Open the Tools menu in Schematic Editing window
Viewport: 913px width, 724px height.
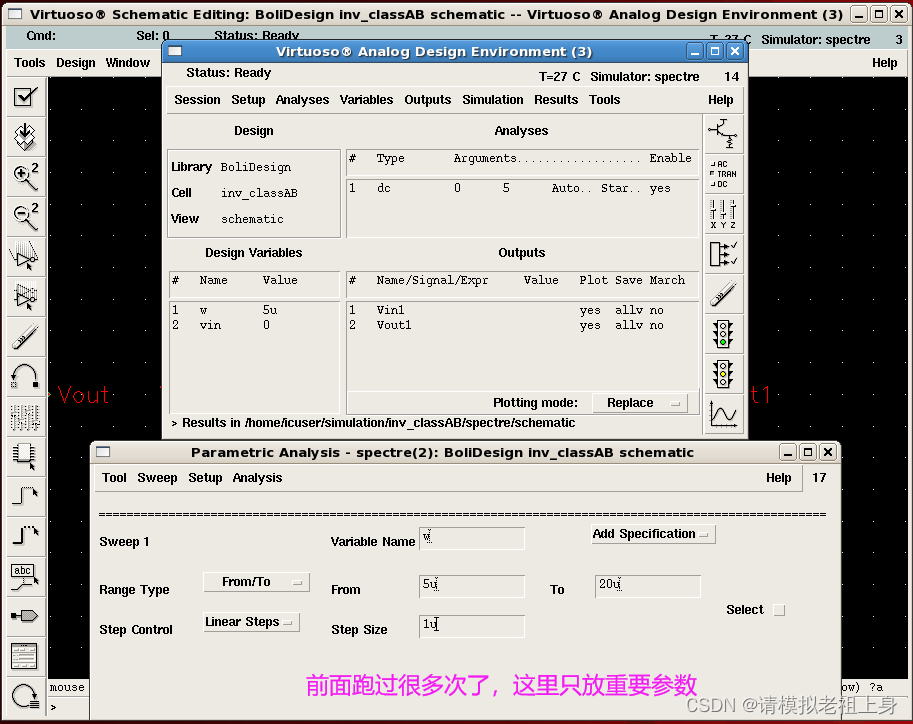[30, 62]
